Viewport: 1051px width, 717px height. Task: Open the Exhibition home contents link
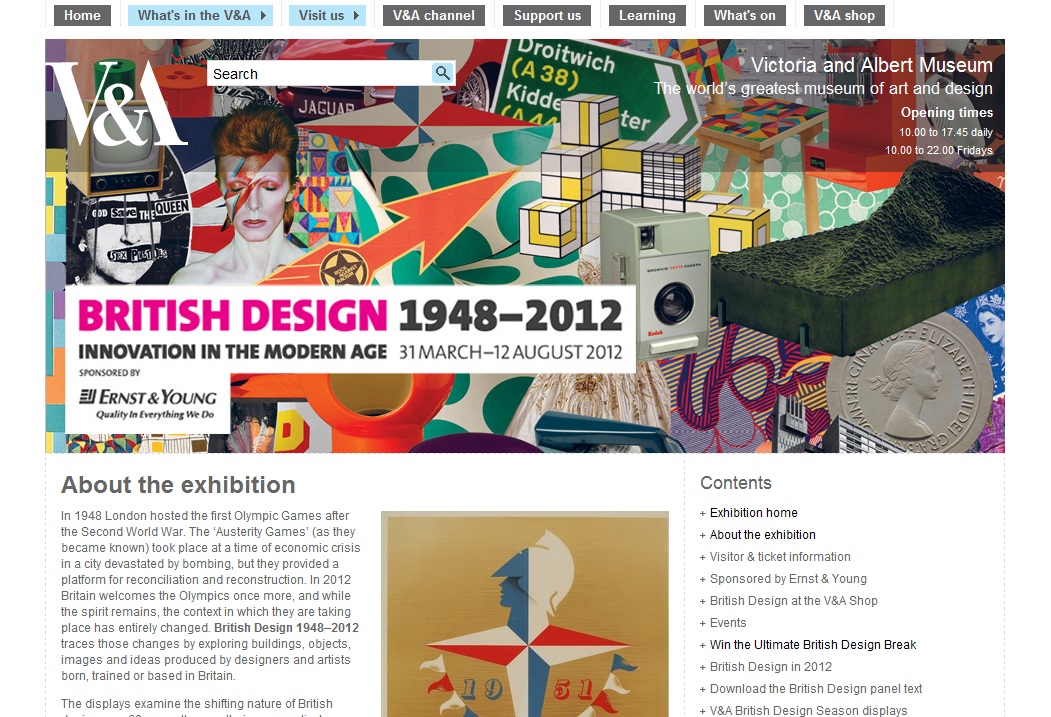(753, 513)
